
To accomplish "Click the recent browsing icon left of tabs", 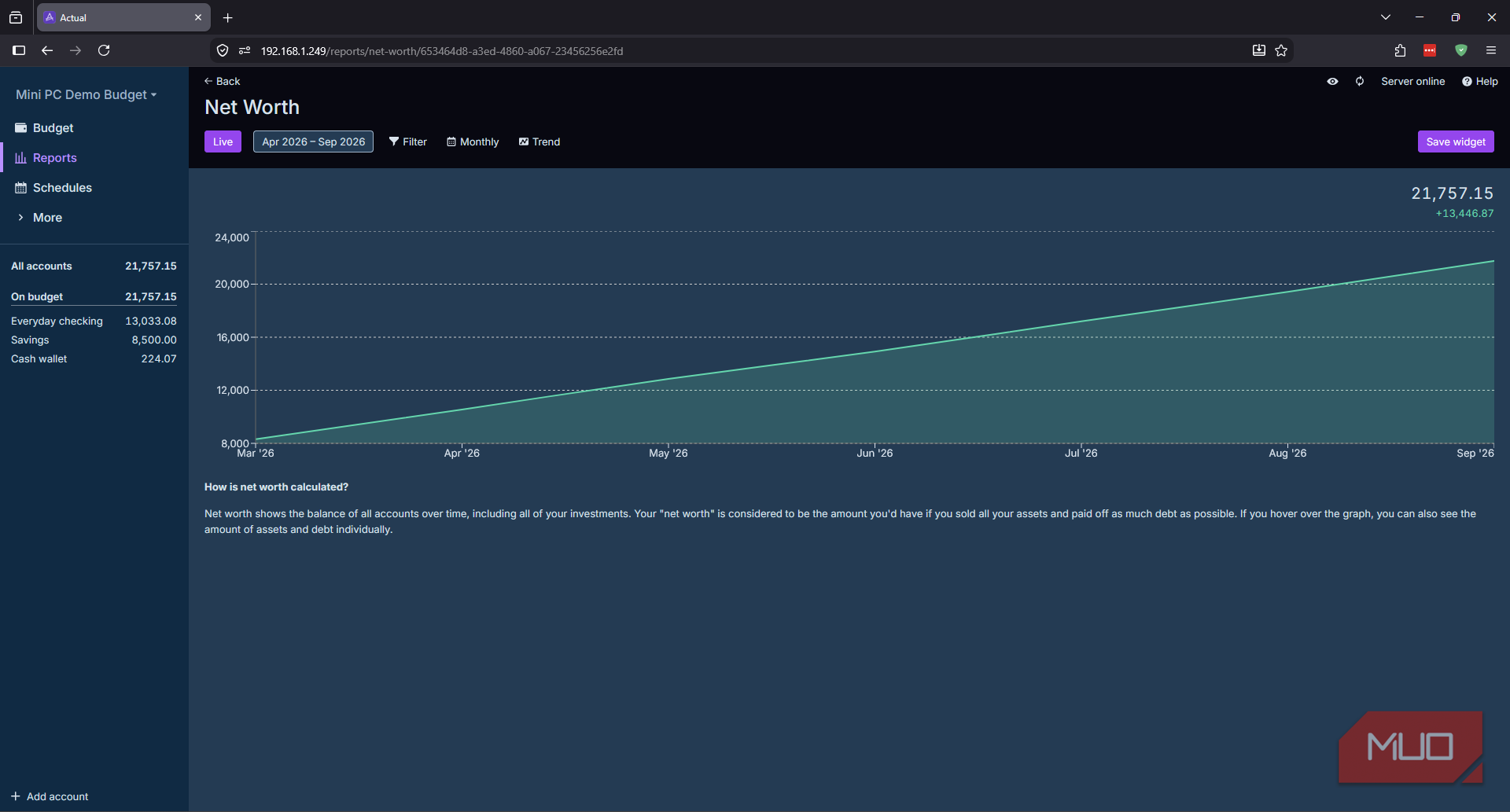I will [x=16, y=17].
